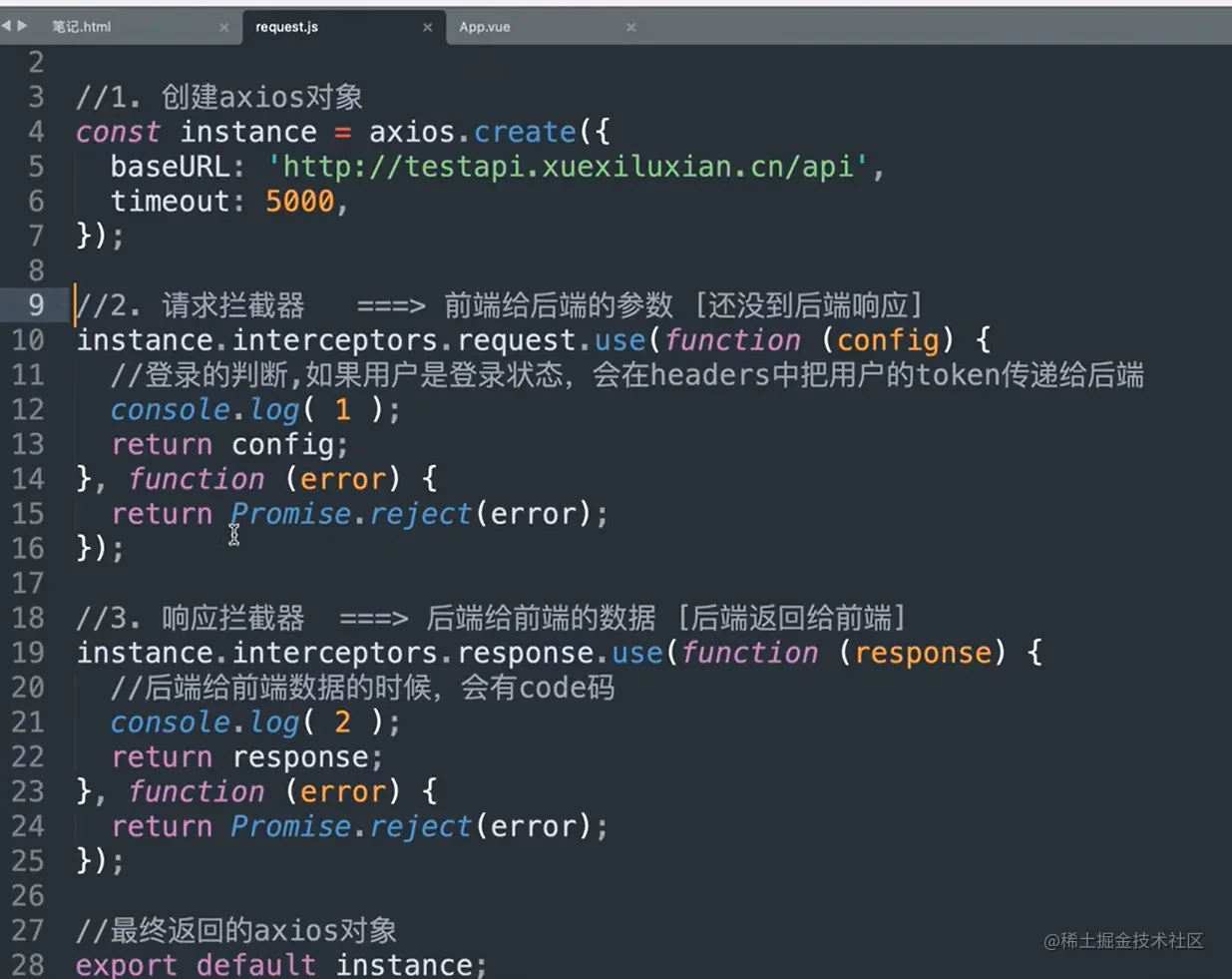1232x979 pixels.
Task: Click the comment '//1. 创建axios对象'
Action: coord(219,97)
